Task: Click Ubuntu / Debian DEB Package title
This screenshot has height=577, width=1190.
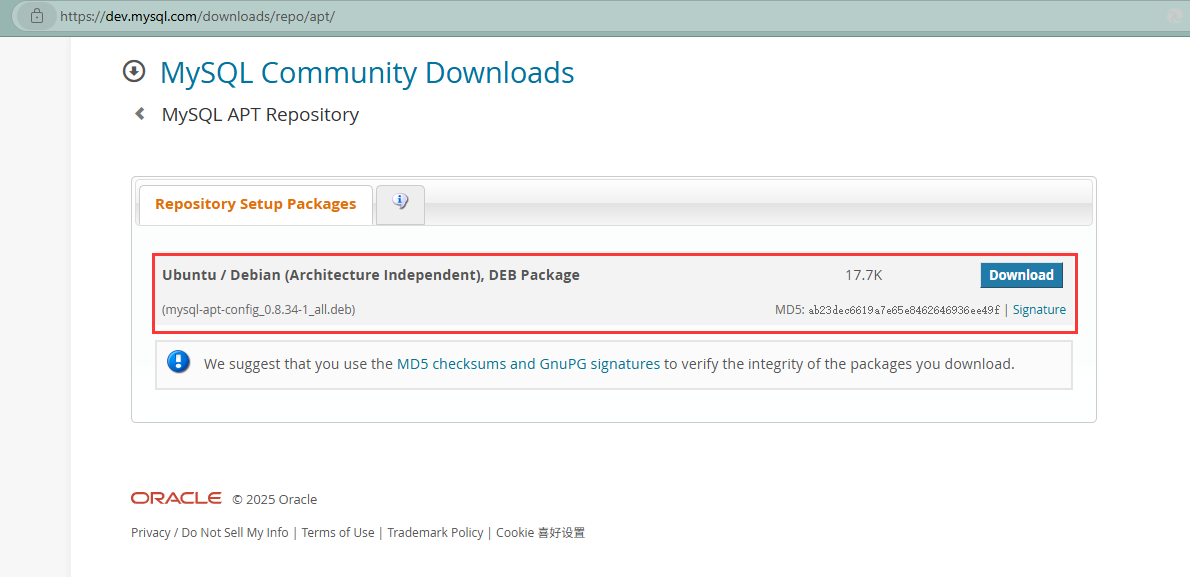Action: [x=371, y=275]
